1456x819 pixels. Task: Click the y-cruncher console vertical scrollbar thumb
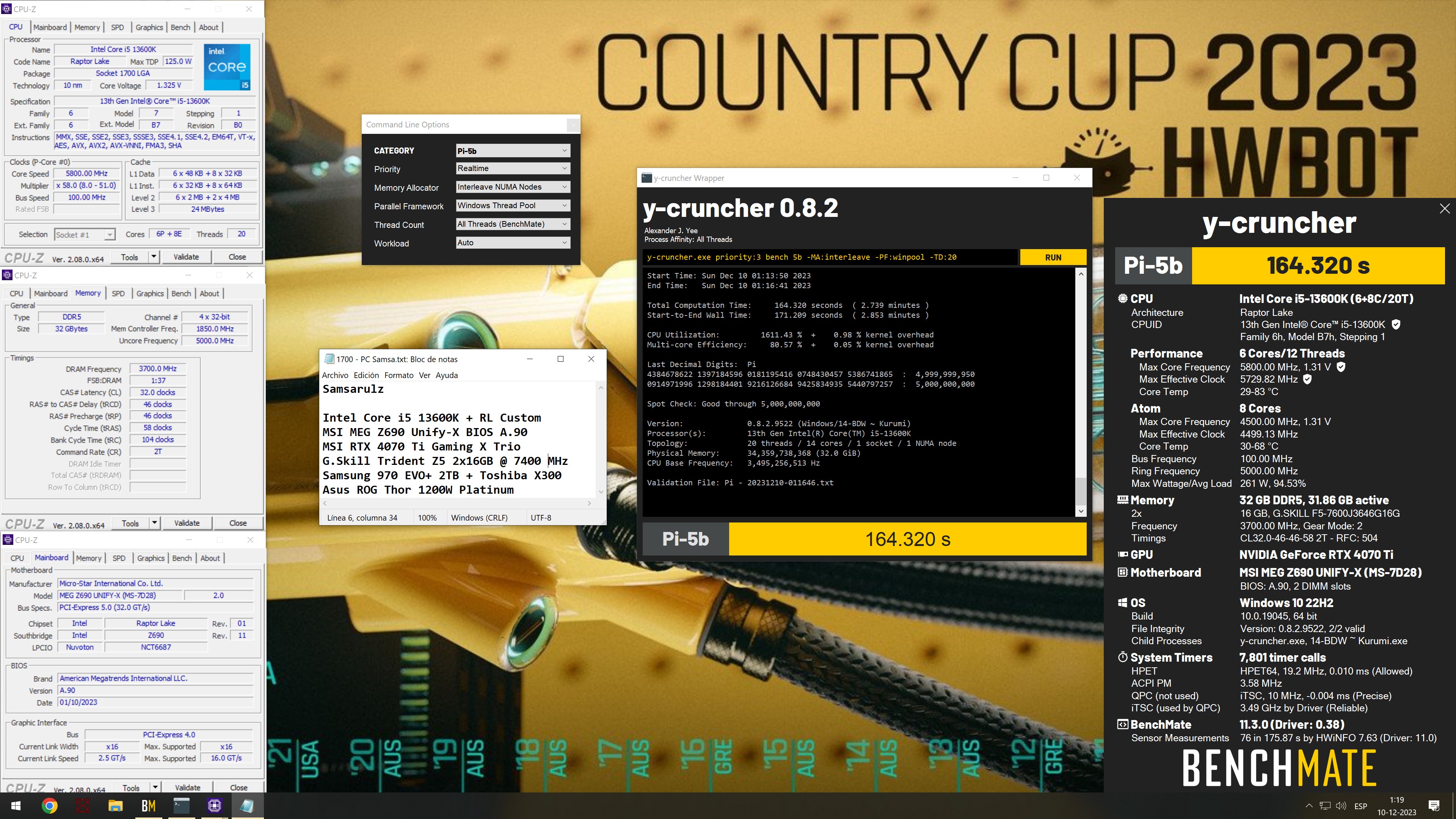coord(1081,492)
